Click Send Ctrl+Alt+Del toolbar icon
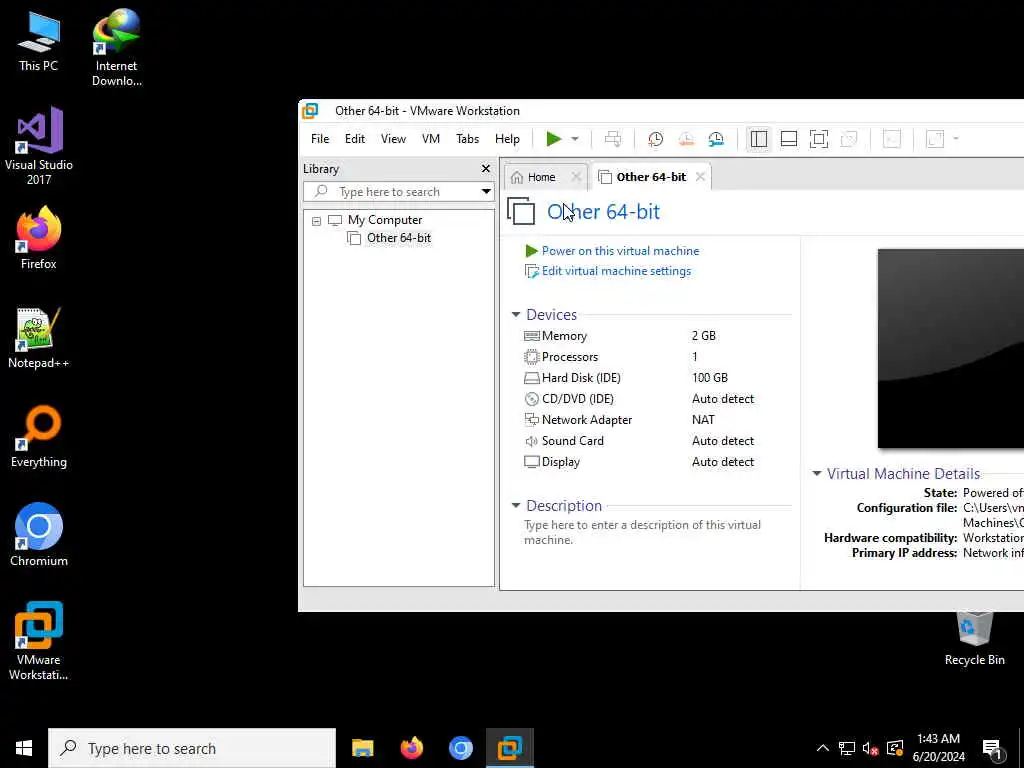Screen dimensions: 1024x768 pos(613,138)
